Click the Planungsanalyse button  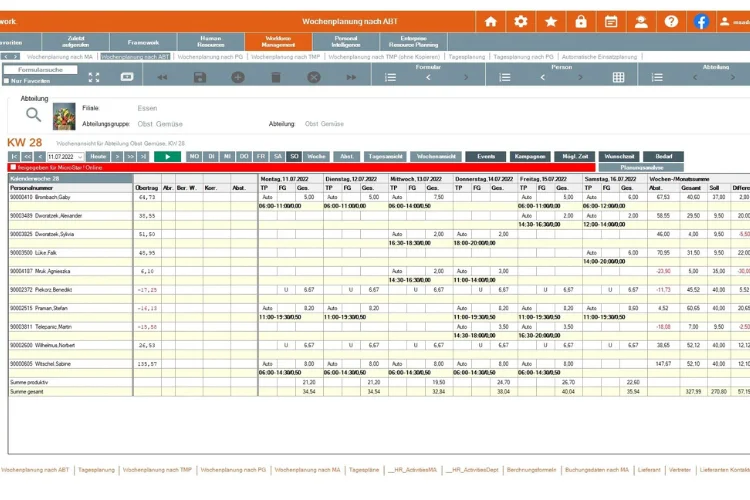pyautogui.click(x=641, y=167)
